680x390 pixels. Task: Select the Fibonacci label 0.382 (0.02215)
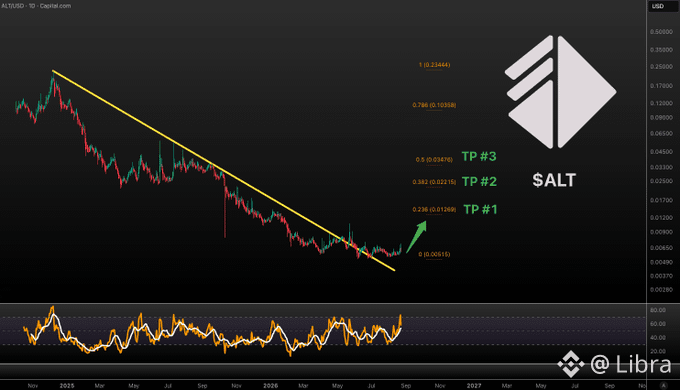click(434, 182)
